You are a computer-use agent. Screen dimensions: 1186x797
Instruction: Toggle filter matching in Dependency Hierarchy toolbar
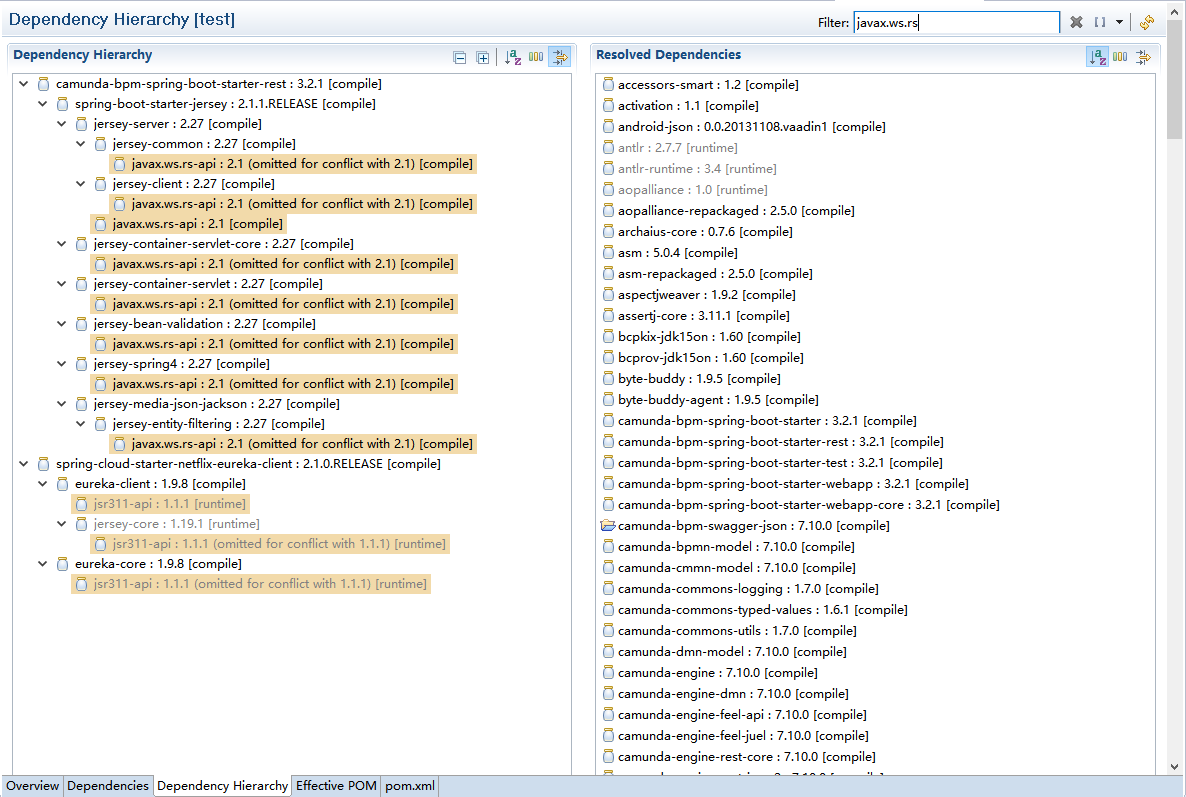(x=560, y=57)
